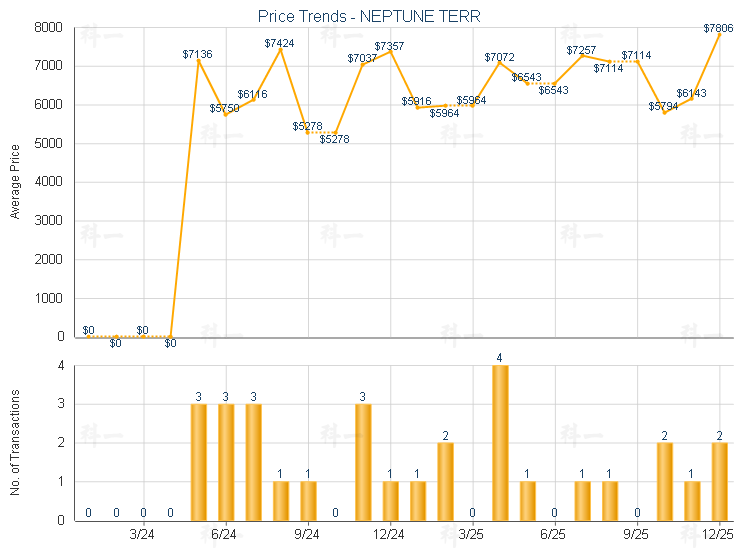Viewport: 740px width, 550px height.
Task: Select the $5750 data point
Action: coord(226,114)
